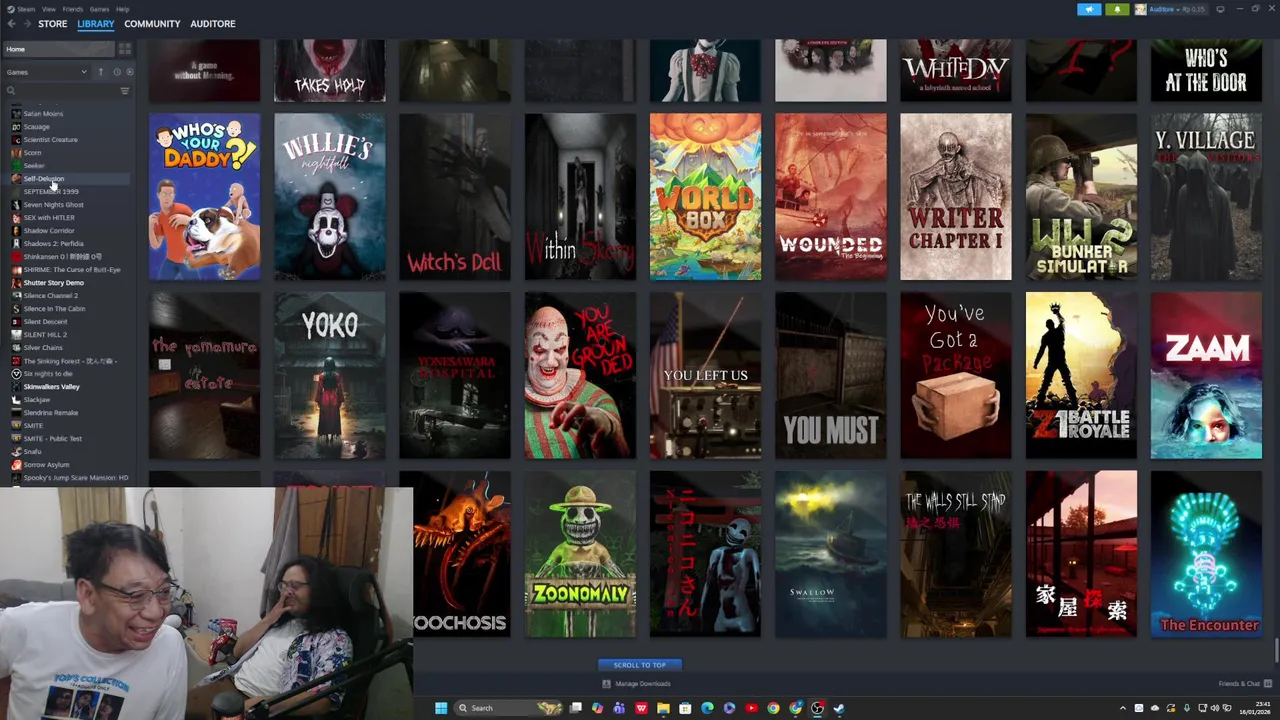Launch Chrome from the taskbar
Viewport: 1280px width, 720px height.
click(x=773, y=708)
